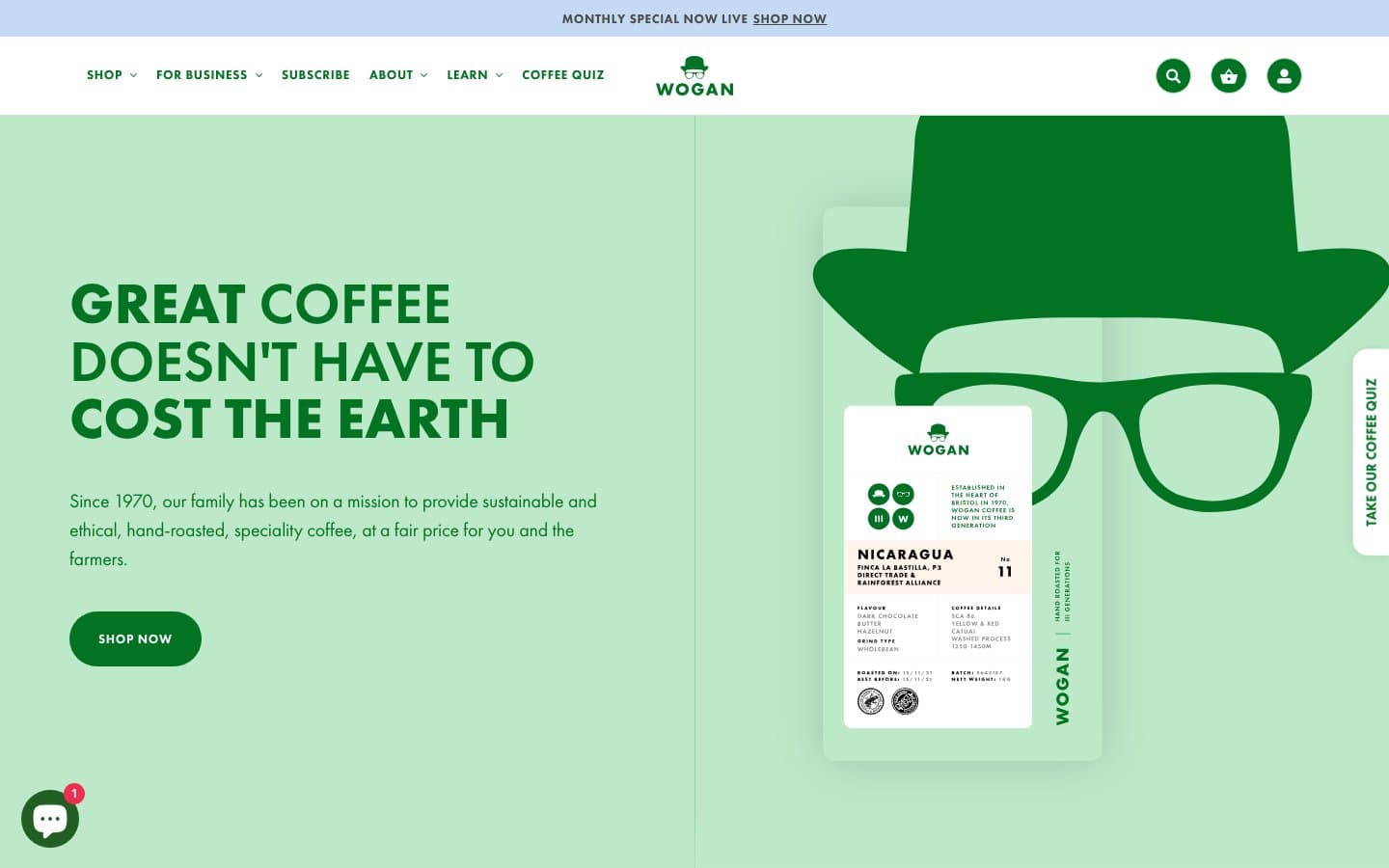This screenshot has width=1389, height=868.
Task: Expand the Learn dropdown menu
Action: click(x=475, y=75)
